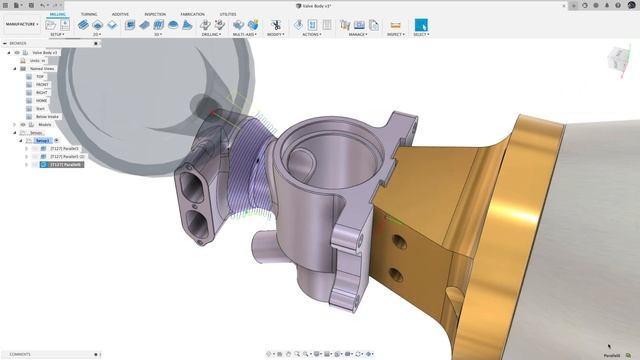Switch to the UTILITIES tab

click(x=228, y=14)
